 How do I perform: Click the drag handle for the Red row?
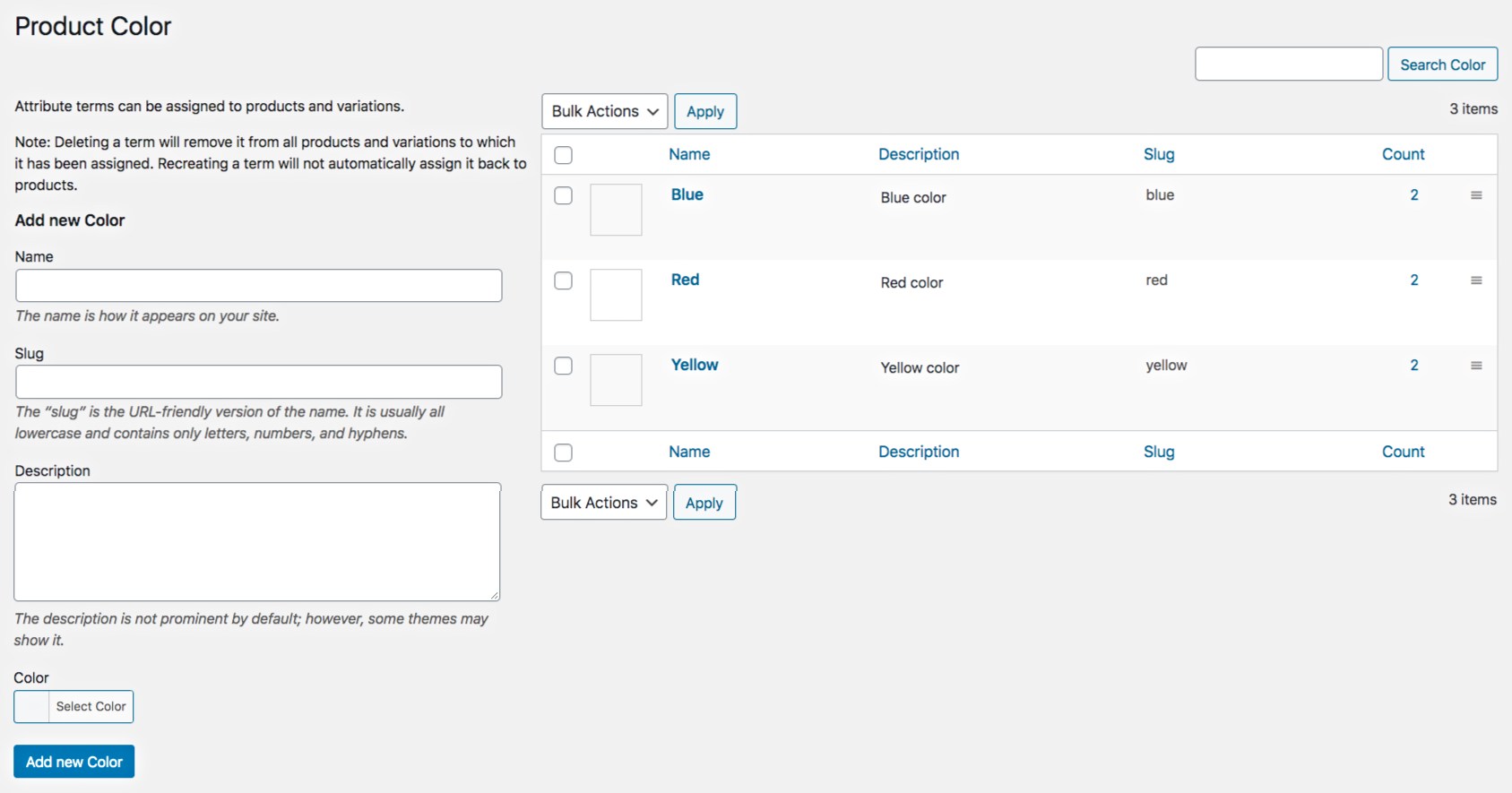[1476, 280]
